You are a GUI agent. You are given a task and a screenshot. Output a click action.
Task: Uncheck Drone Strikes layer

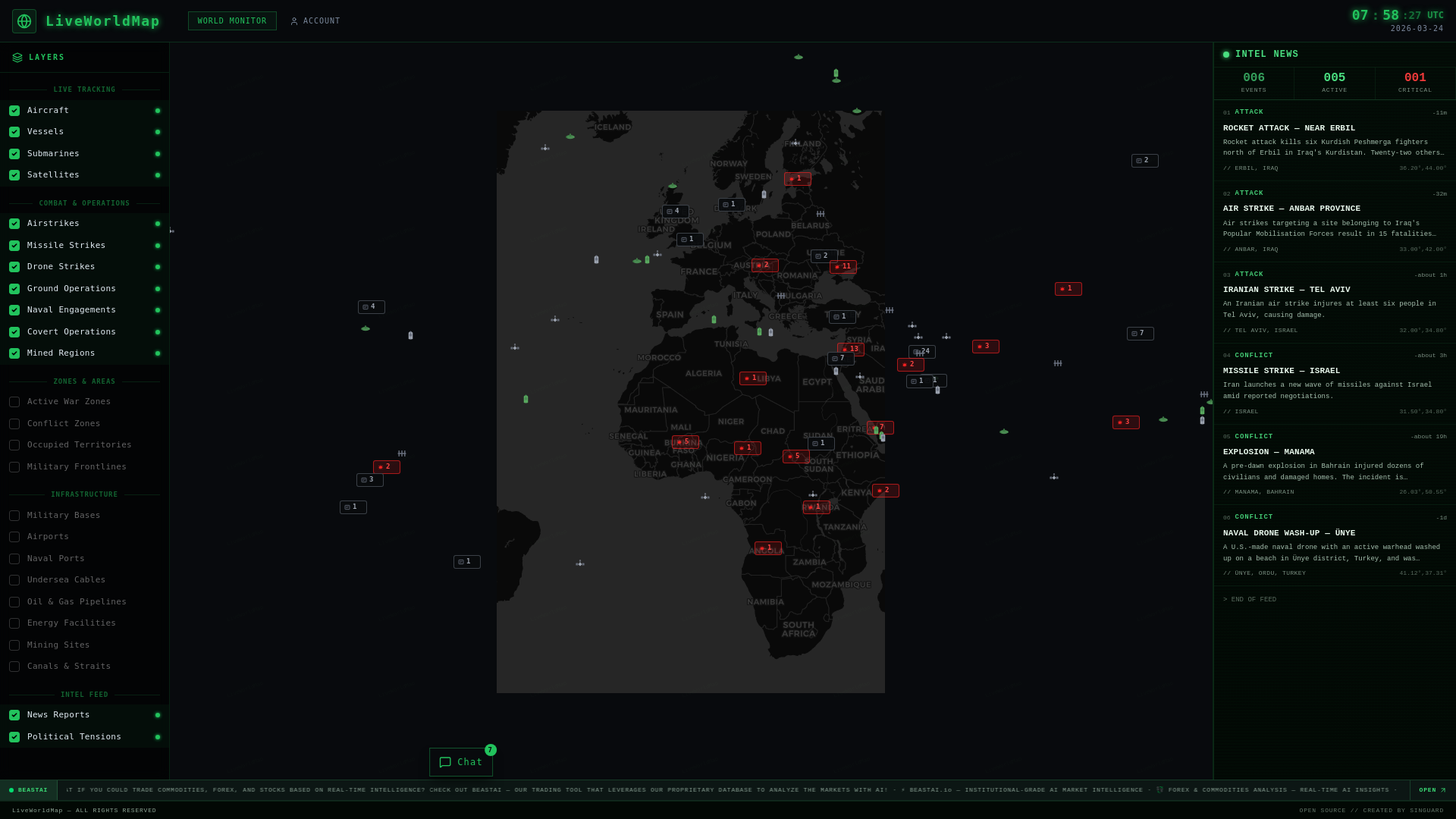pyautogui.click(x=14, y=267)
